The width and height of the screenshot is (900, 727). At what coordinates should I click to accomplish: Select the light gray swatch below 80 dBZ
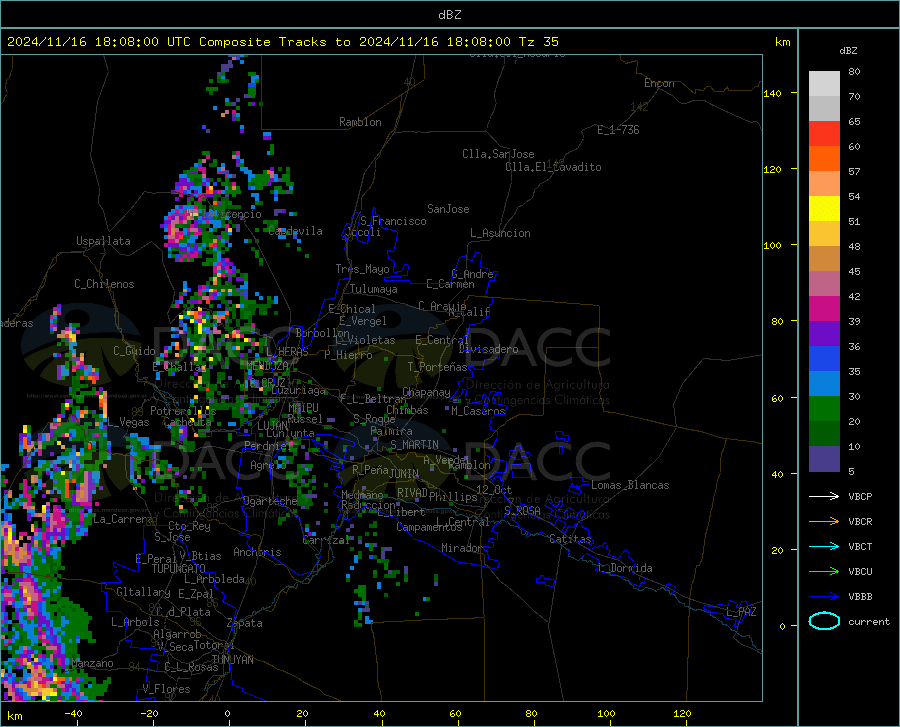pyautogui.click(x=824, y=84)
